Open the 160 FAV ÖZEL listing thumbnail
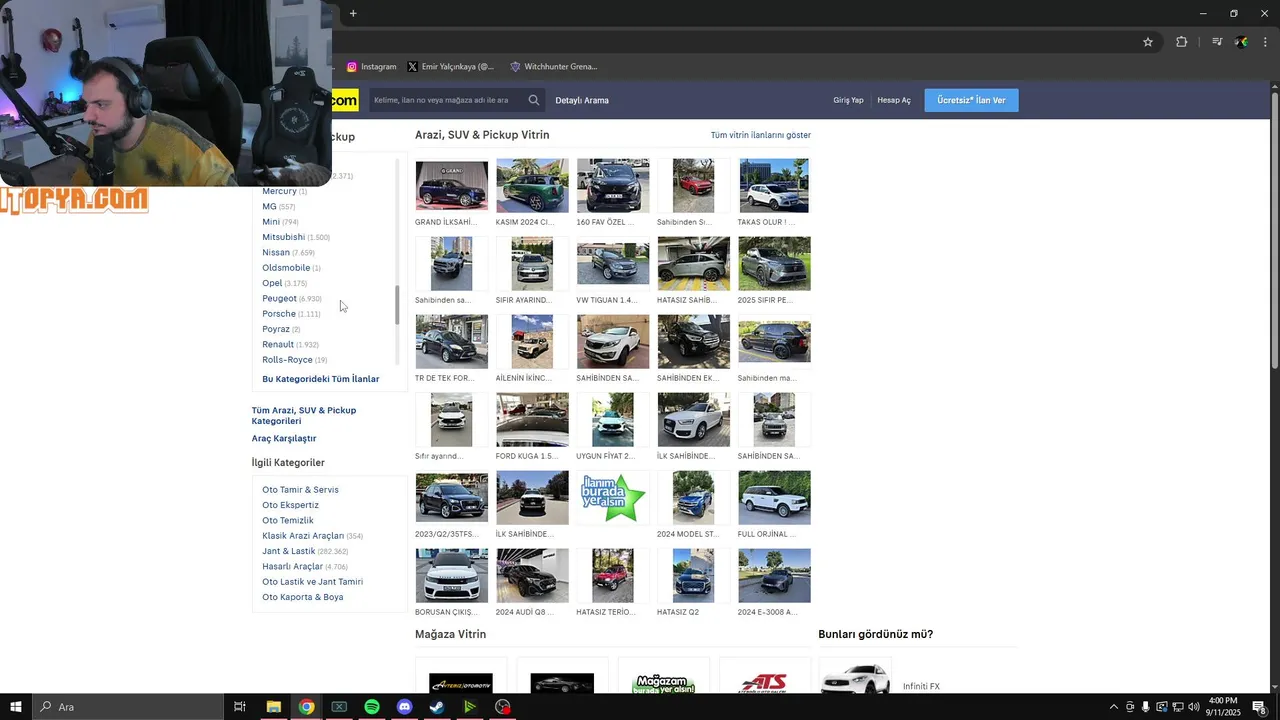1280x720 pixels. pyautogui.click(x=613, y=185)
